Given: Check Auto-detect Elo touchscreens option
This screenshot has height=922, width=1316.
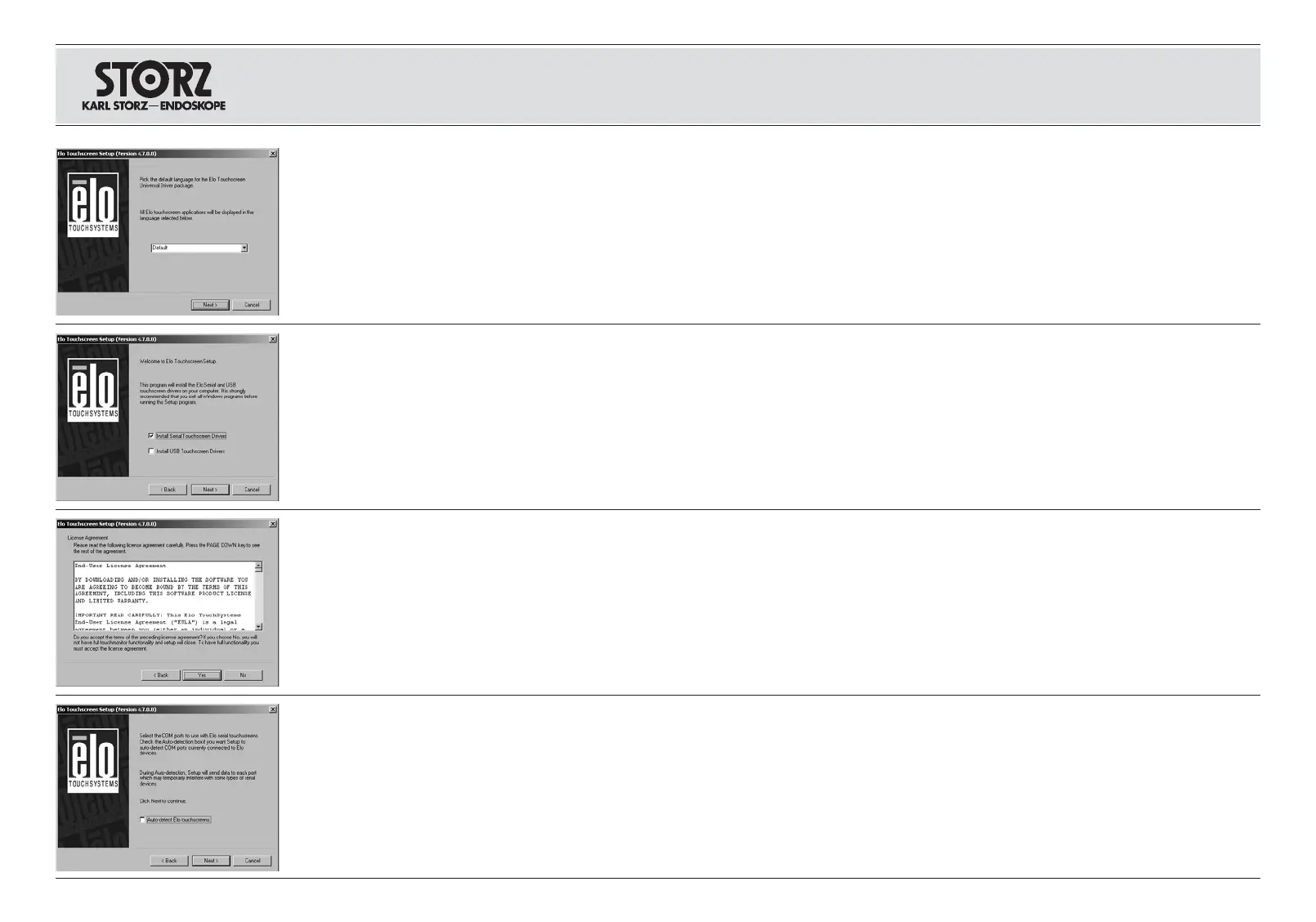Looking at the screenshot, I should click(x=142, y=820).
